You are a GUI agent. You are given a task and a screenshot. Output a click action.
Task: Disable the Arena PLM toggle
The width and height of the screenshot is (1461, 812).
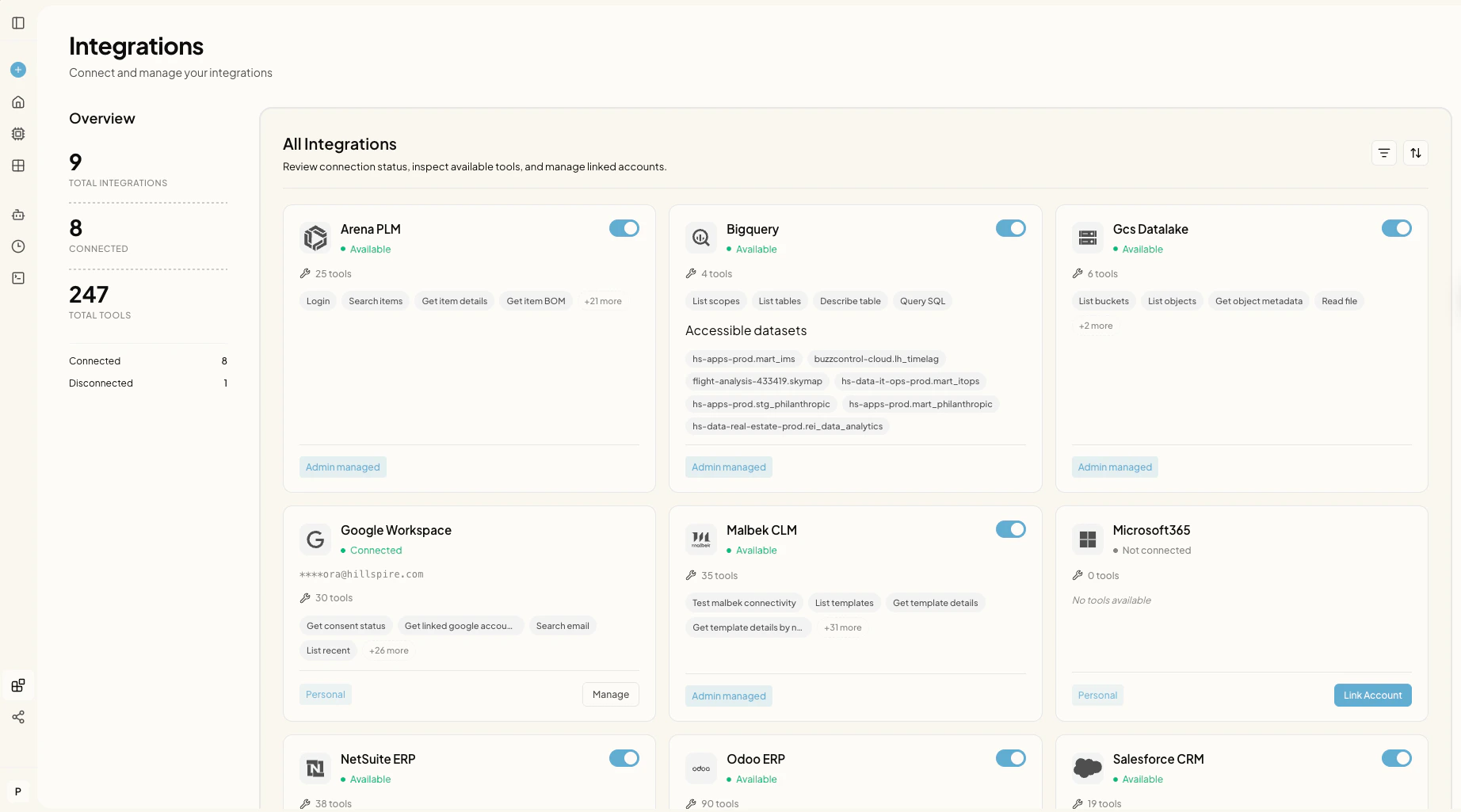[x=624, y=228]
